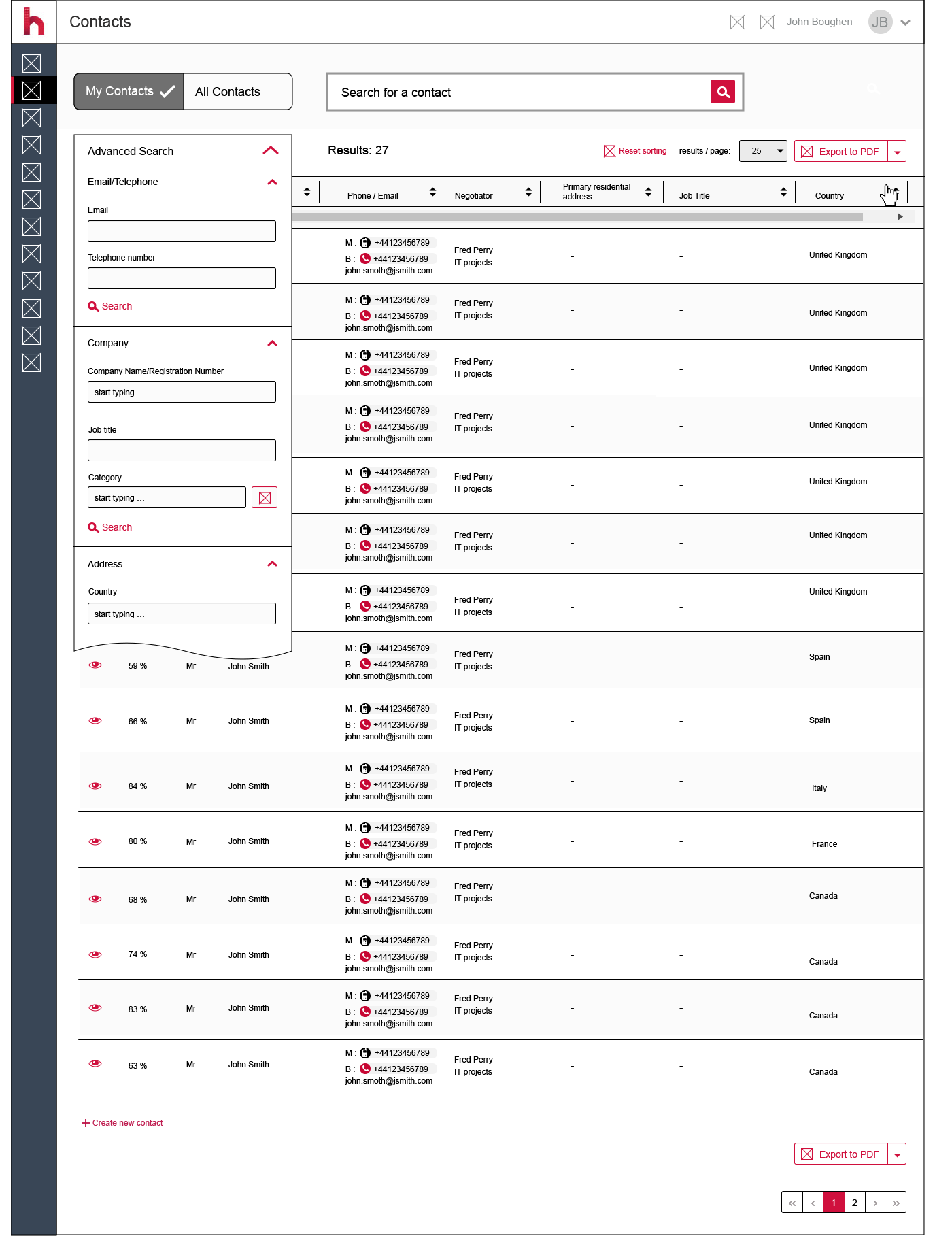
Task: Collapse the Email/Telephone section
Action: pos(273,182)
